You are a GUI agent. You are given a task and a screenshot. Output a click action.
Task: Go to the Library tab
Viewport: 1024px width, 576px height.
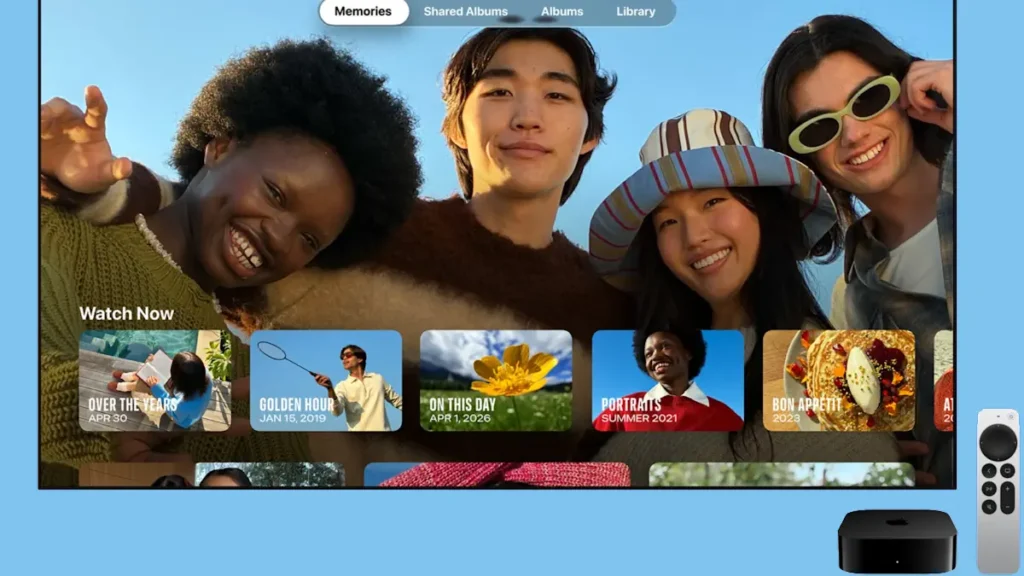(x=635, y=12)
